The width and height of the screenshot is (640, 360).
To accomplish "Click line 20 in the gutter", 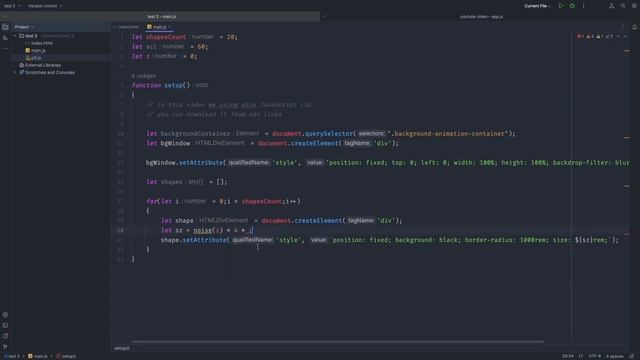I will coord(120,230).
